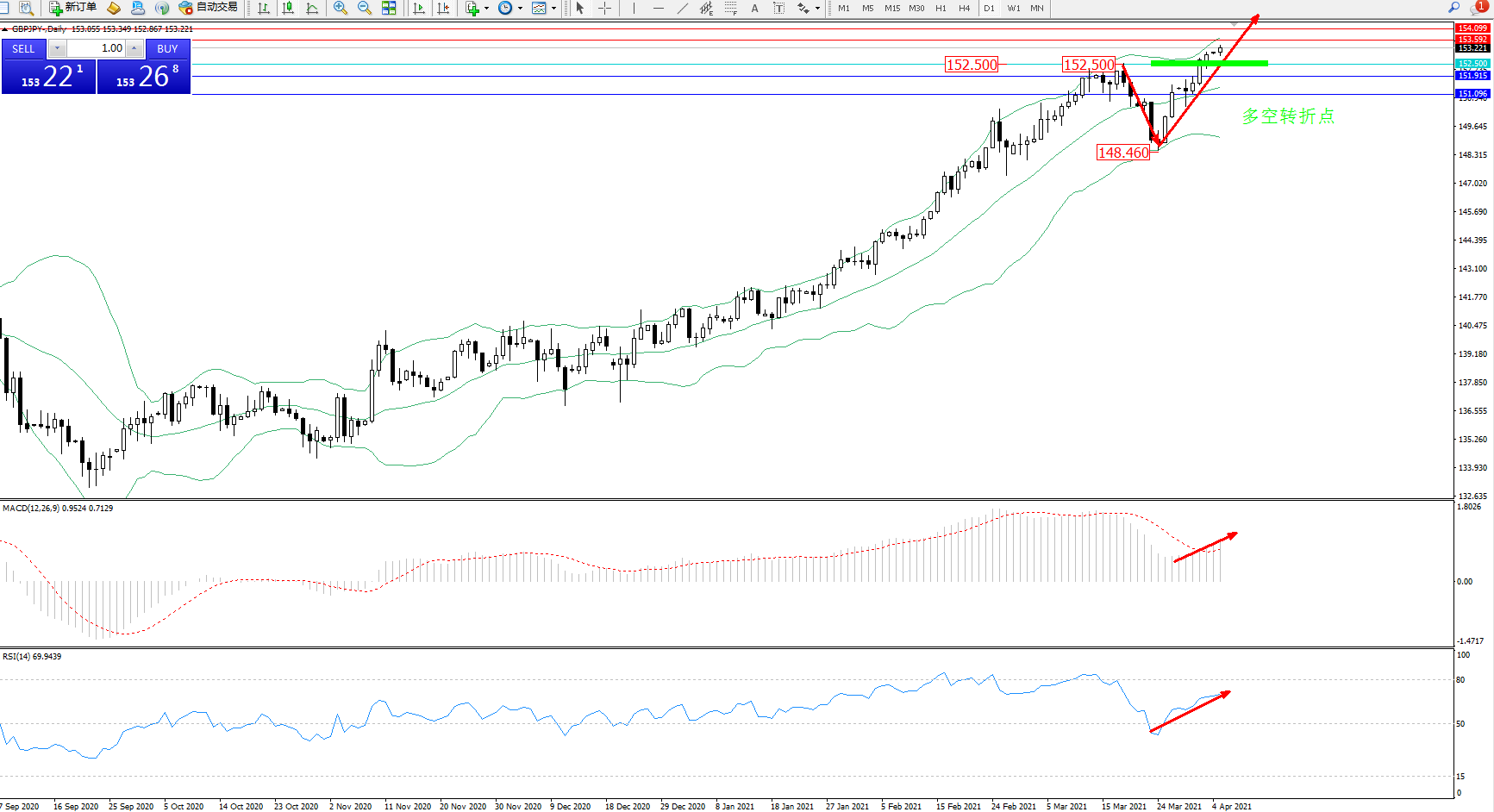Select the text label tool
1494x812 pixels.
pyautogui.click(x=778, y=8)
